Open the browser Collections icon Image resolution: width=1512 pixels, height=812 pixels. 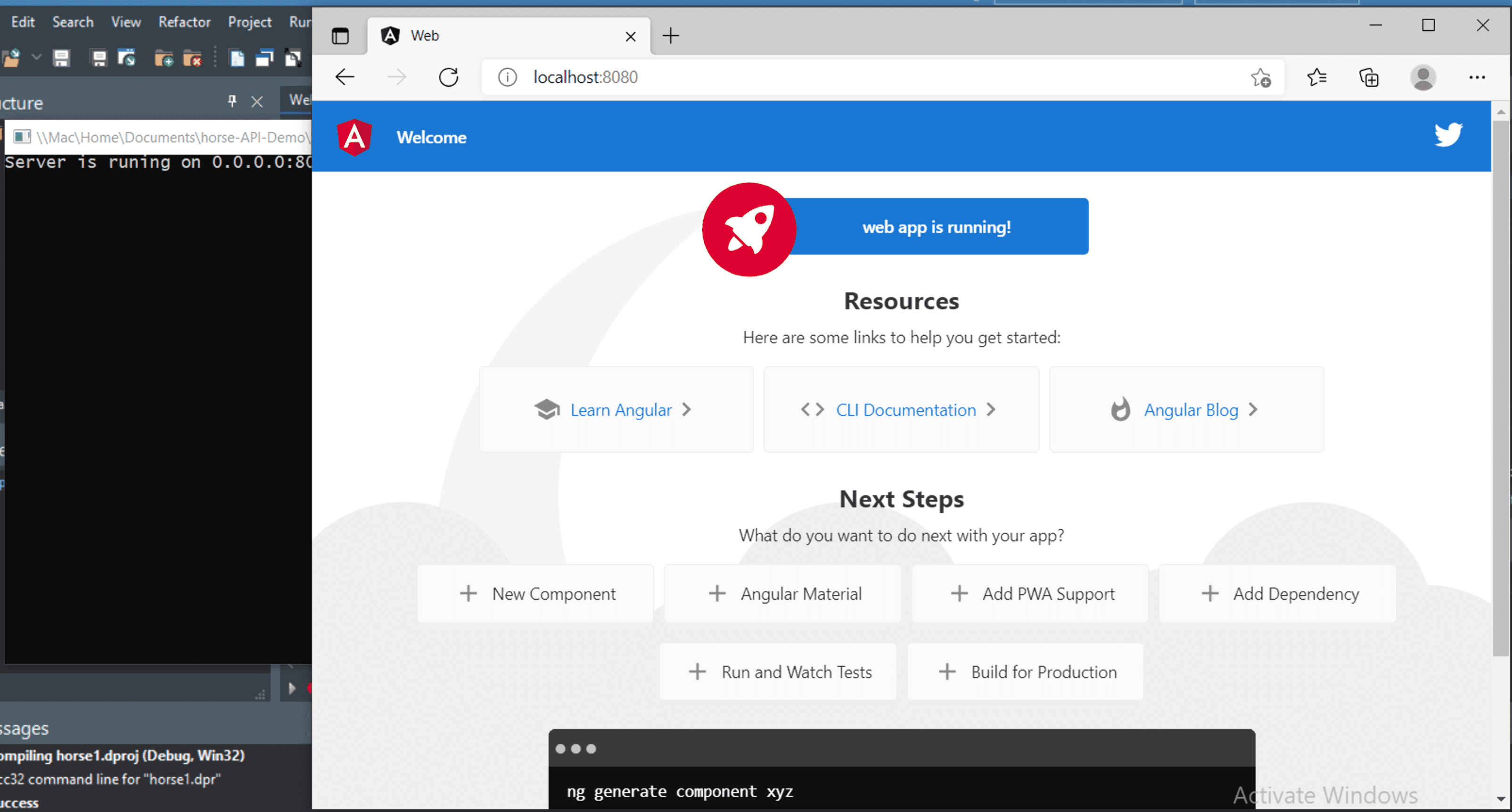[x=1369, y=77]
